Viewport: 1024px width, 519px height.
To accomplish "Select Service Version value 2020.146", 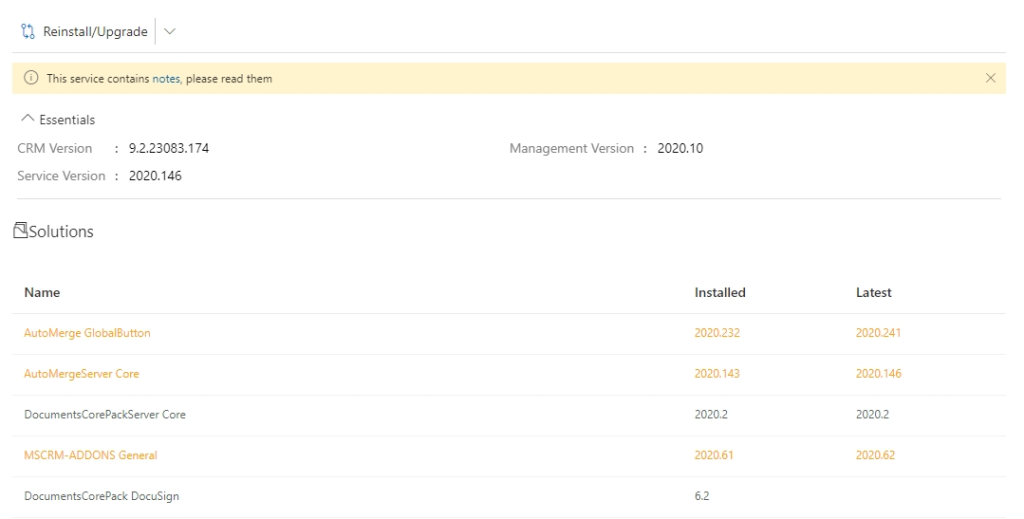I will [155, 176].
